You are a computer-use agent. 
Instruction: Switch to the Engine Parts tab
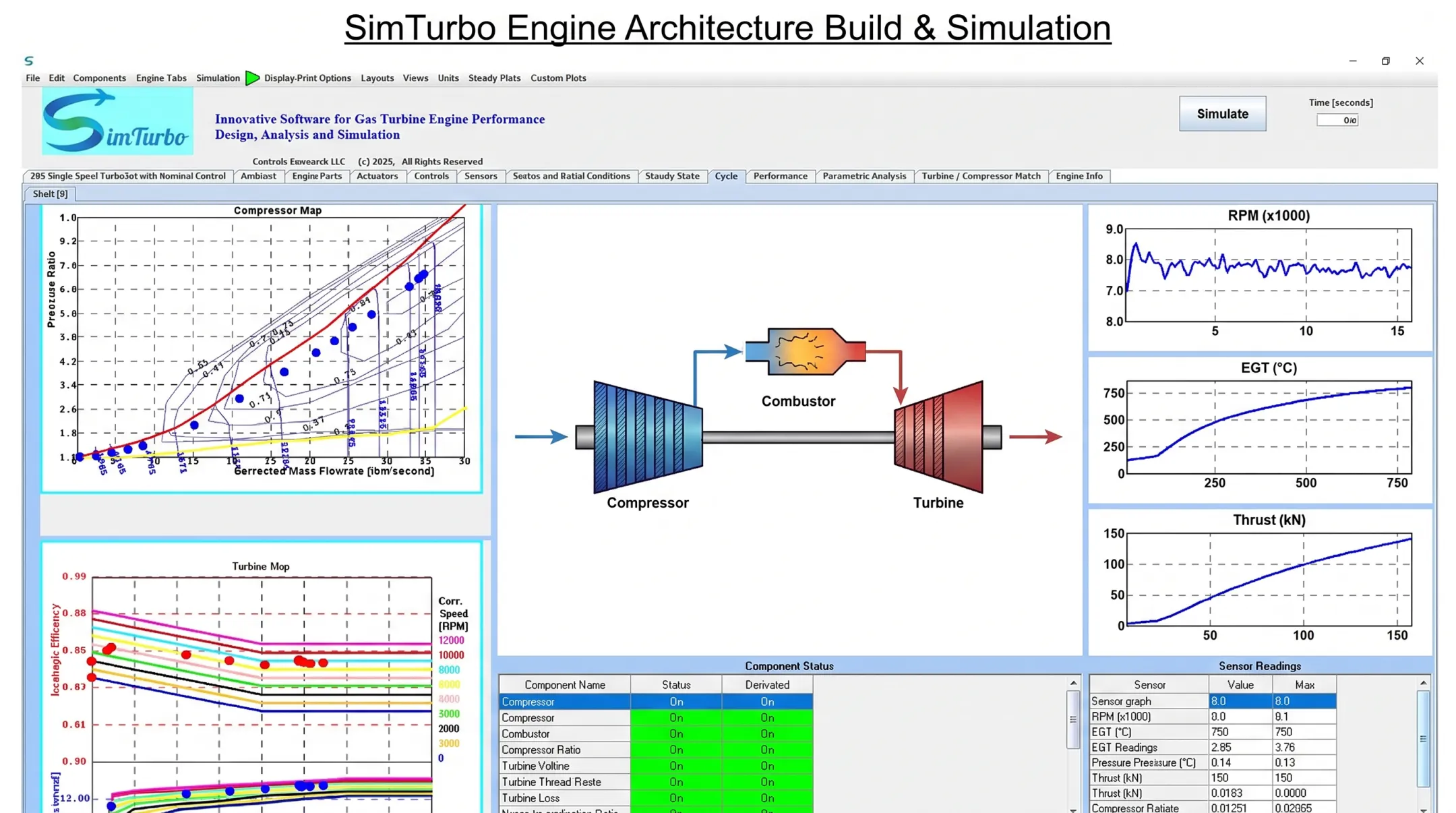[317, 176]
